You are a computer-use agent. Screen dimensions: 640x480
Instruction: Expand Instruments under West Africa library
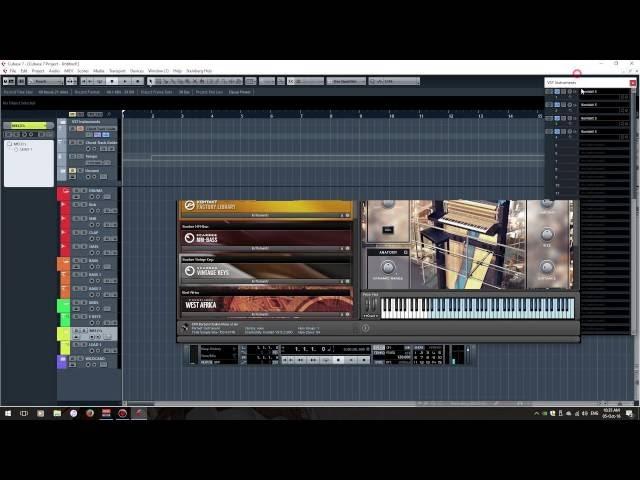point(260,314)
